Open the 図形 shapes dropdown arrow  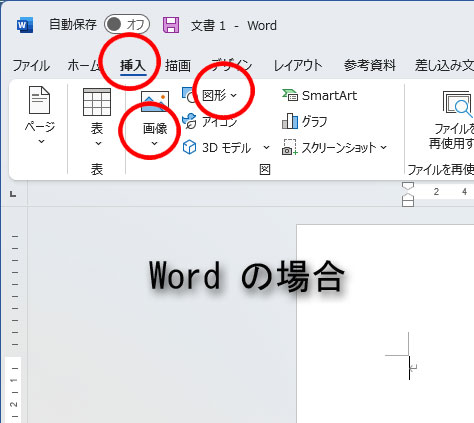click(x=234, y=96)
